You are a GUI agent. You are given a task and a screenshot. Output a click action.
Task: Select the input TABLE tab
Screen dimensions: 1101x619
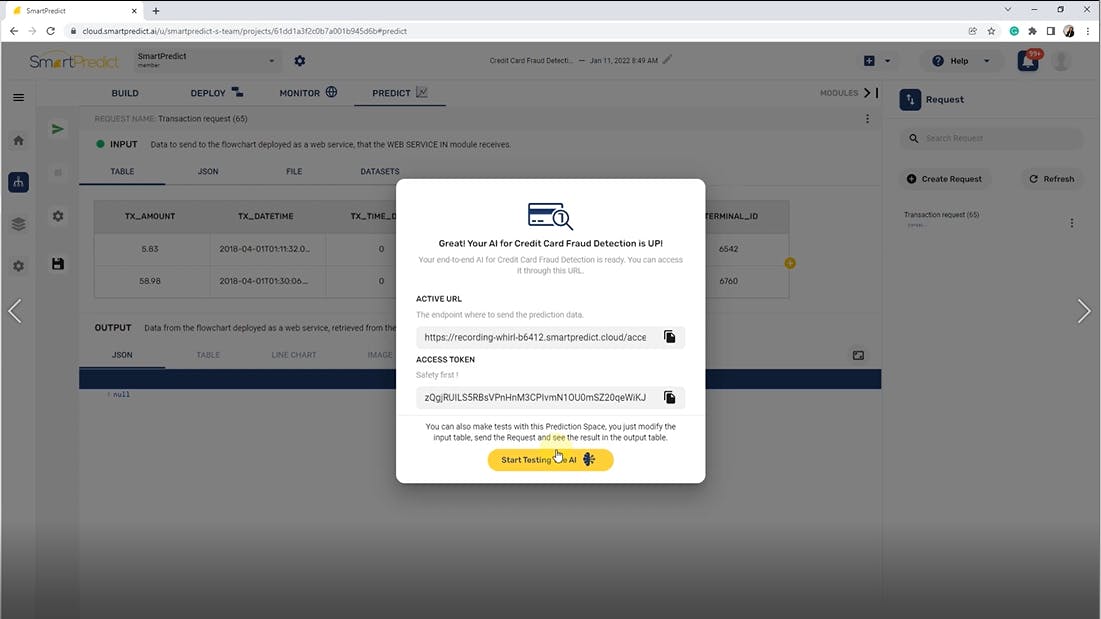click(122, 171)
